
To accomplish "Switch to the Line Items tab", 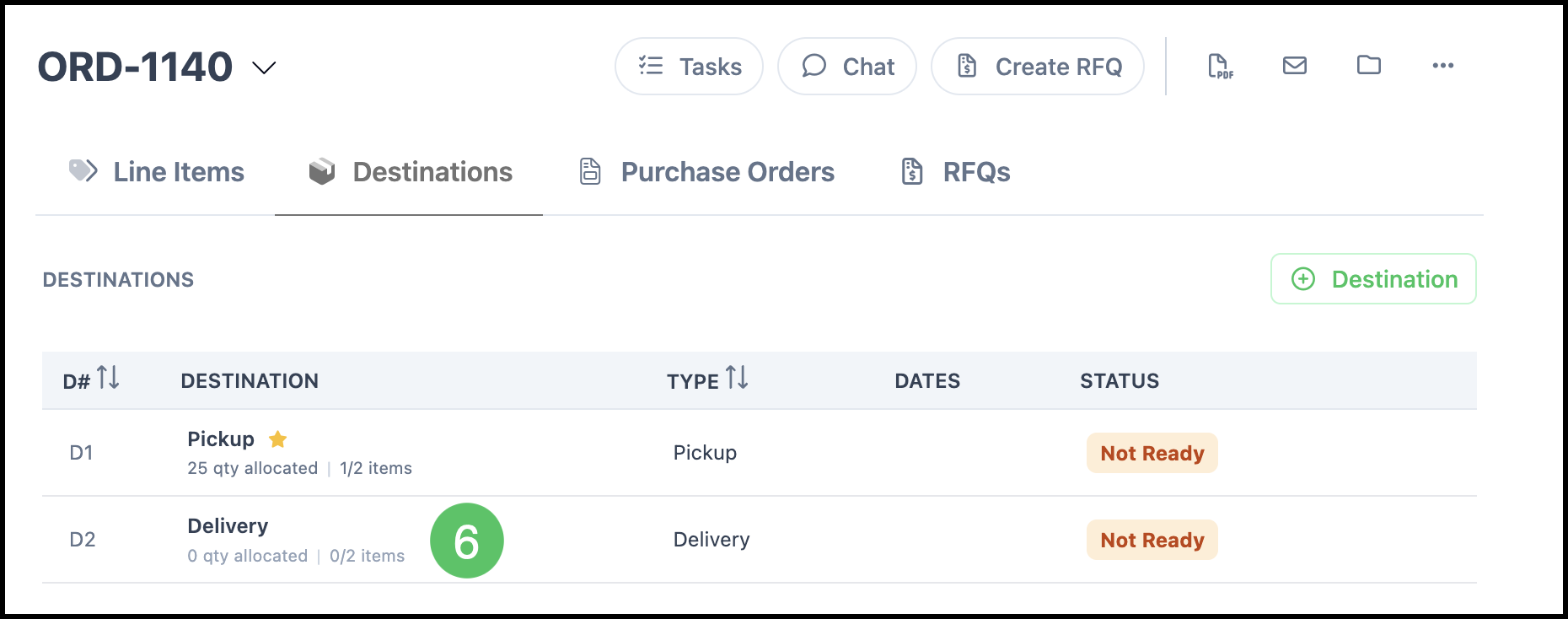I will [x=157, y=172].
